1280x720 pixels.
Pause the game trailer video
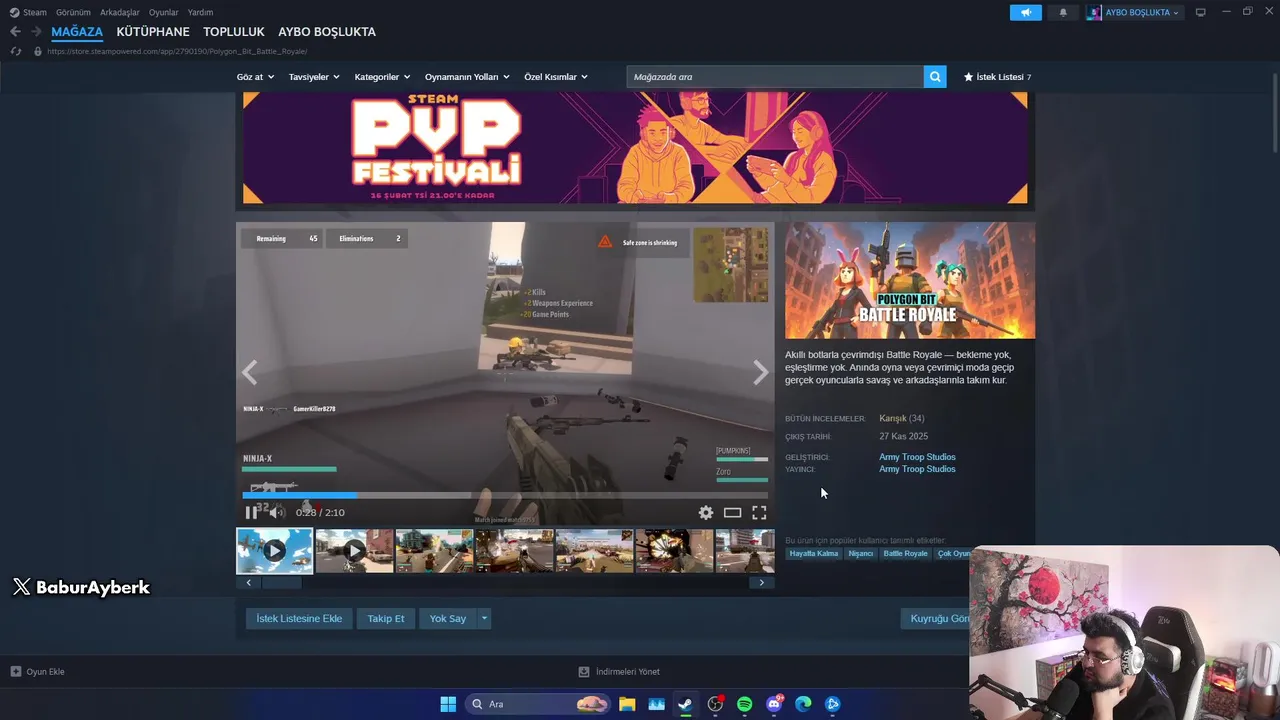(x=251, y=512)
